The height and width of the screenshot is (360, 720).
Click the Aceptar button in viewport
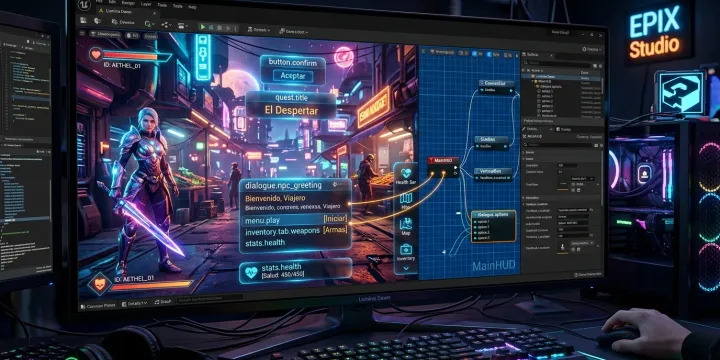click(x=292, y=76)
